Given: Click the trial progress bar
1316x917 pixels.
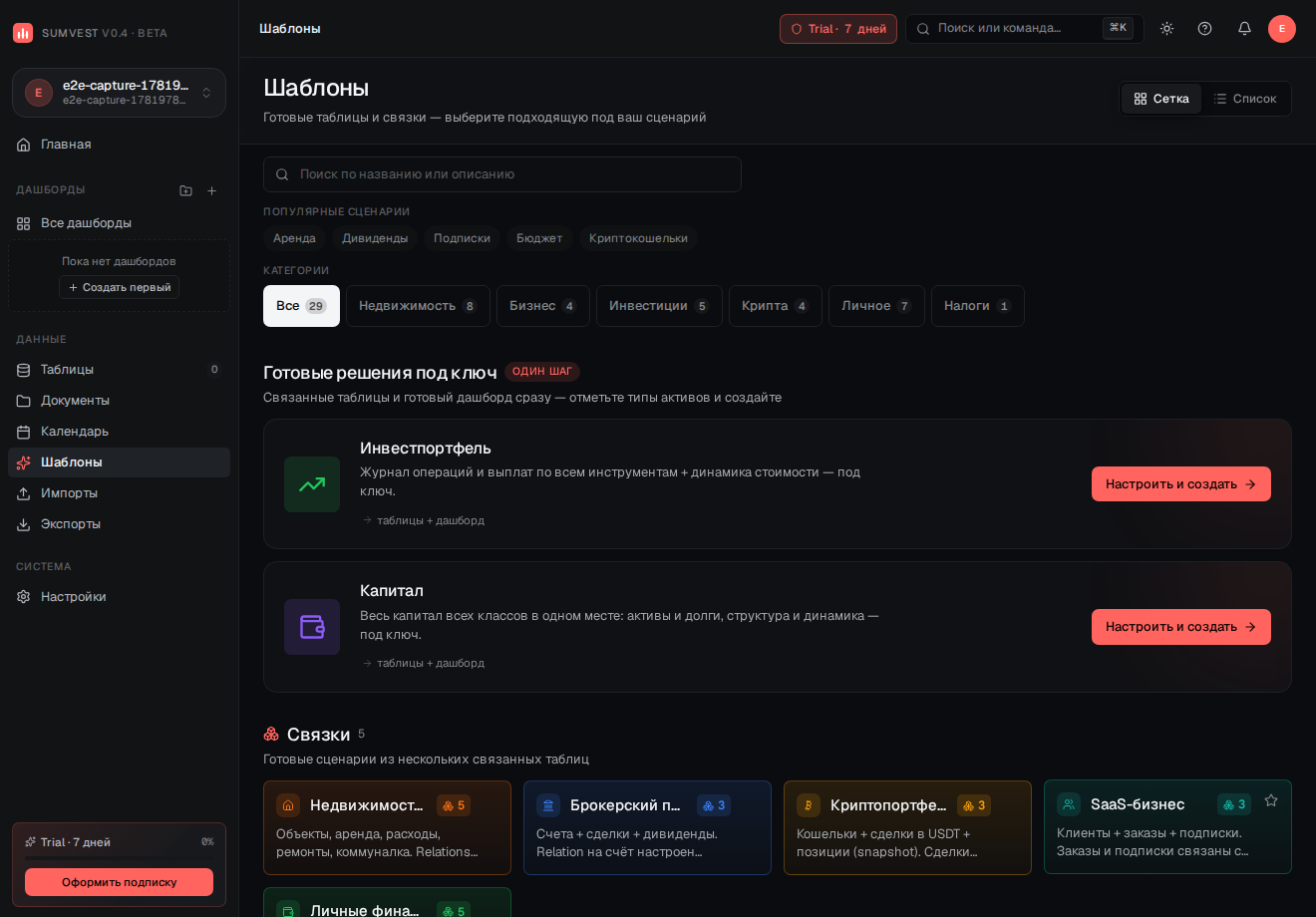Looking at the screenshot, I should click(x=119, y=858).
